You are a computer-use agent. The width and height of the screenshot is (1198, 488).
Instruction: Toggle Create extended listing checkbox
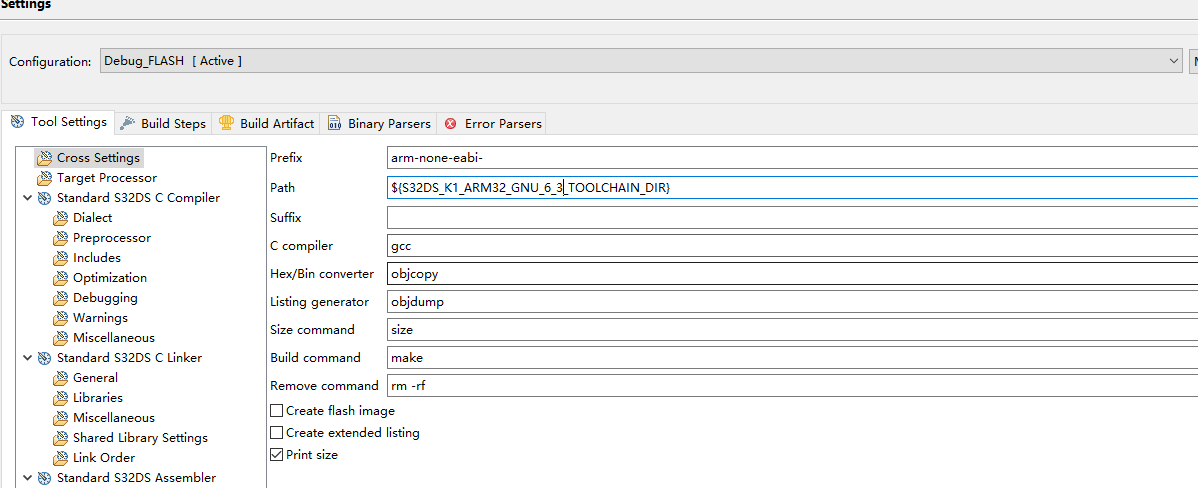click(277, 433)
